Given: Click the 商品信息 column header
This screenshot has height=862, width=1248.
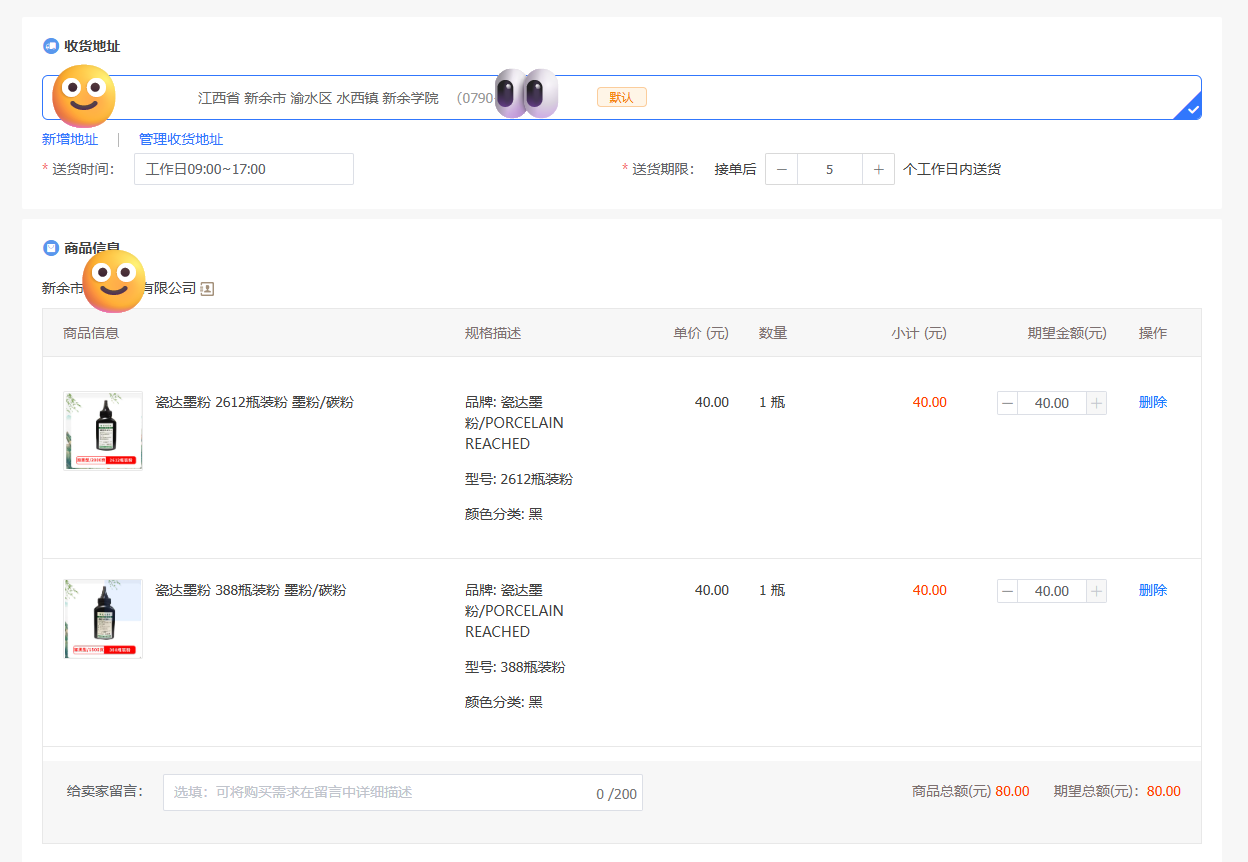Looking at the screenshot, I should (91, 333).
